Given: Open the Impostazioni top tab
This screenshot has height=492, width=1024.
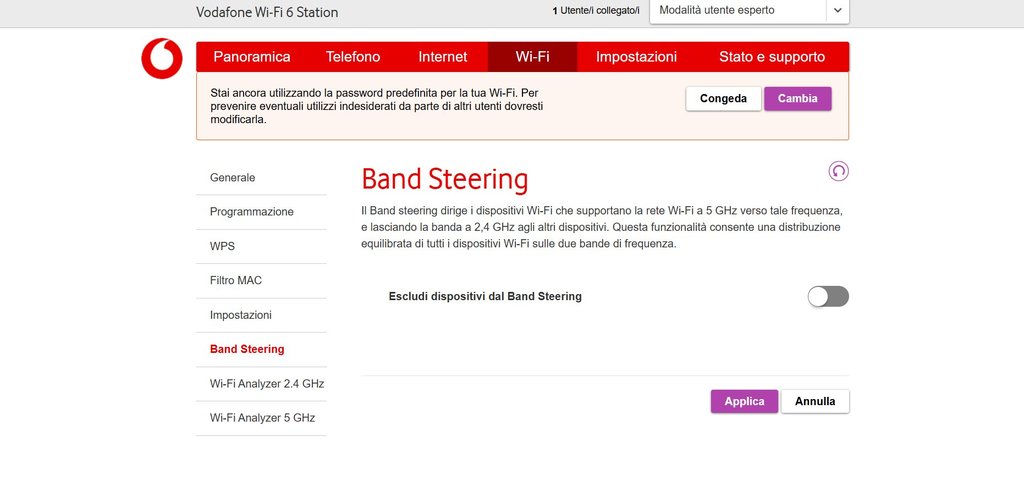Looking at the screenshot, I should click(636, 57).
